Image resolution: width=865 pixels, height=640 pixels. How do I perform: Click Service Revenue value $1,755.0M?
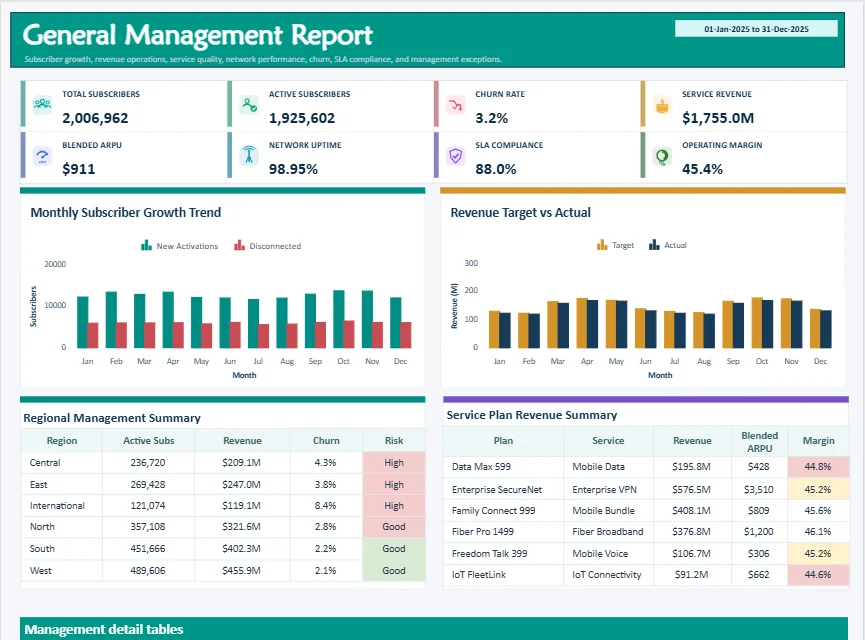tap(718, 118)
